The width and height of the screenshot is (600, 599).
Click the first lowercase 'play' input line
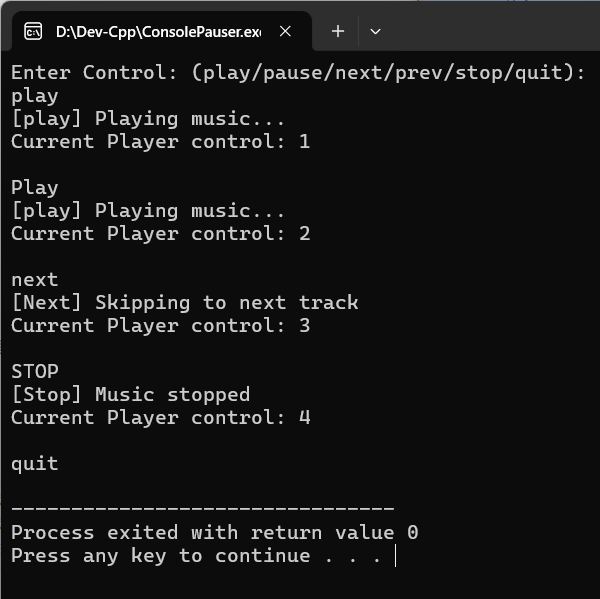coord(35,96)
